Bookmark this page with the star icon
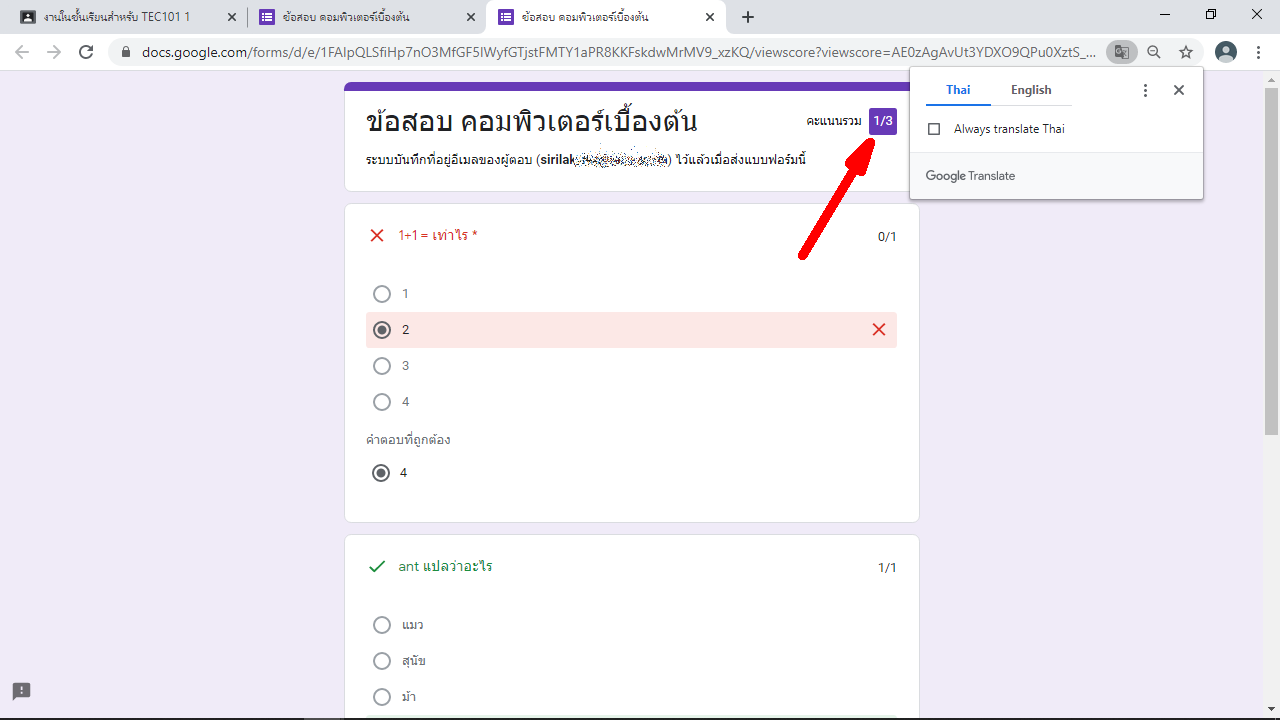Screen dimensions: 1280x720 1186,52
